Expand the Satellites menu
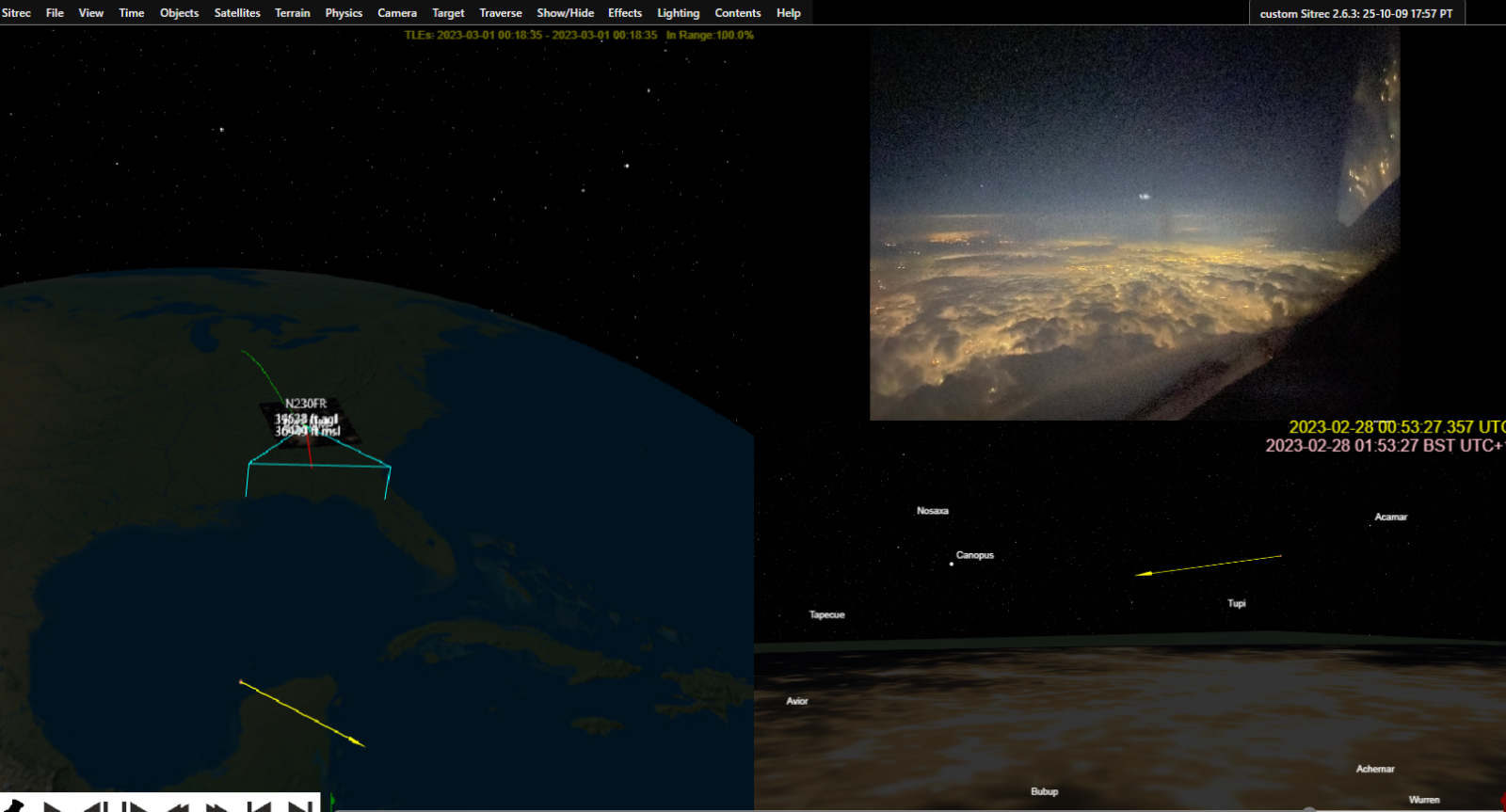The image size is (1506, 812). pos(237,13)
